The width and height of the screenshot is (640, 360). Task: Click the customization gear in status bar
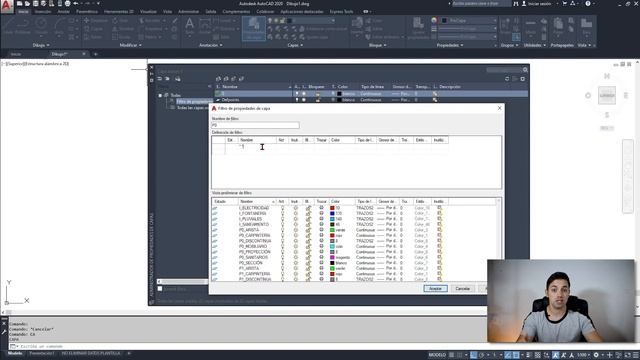click(x=596, y=355)
